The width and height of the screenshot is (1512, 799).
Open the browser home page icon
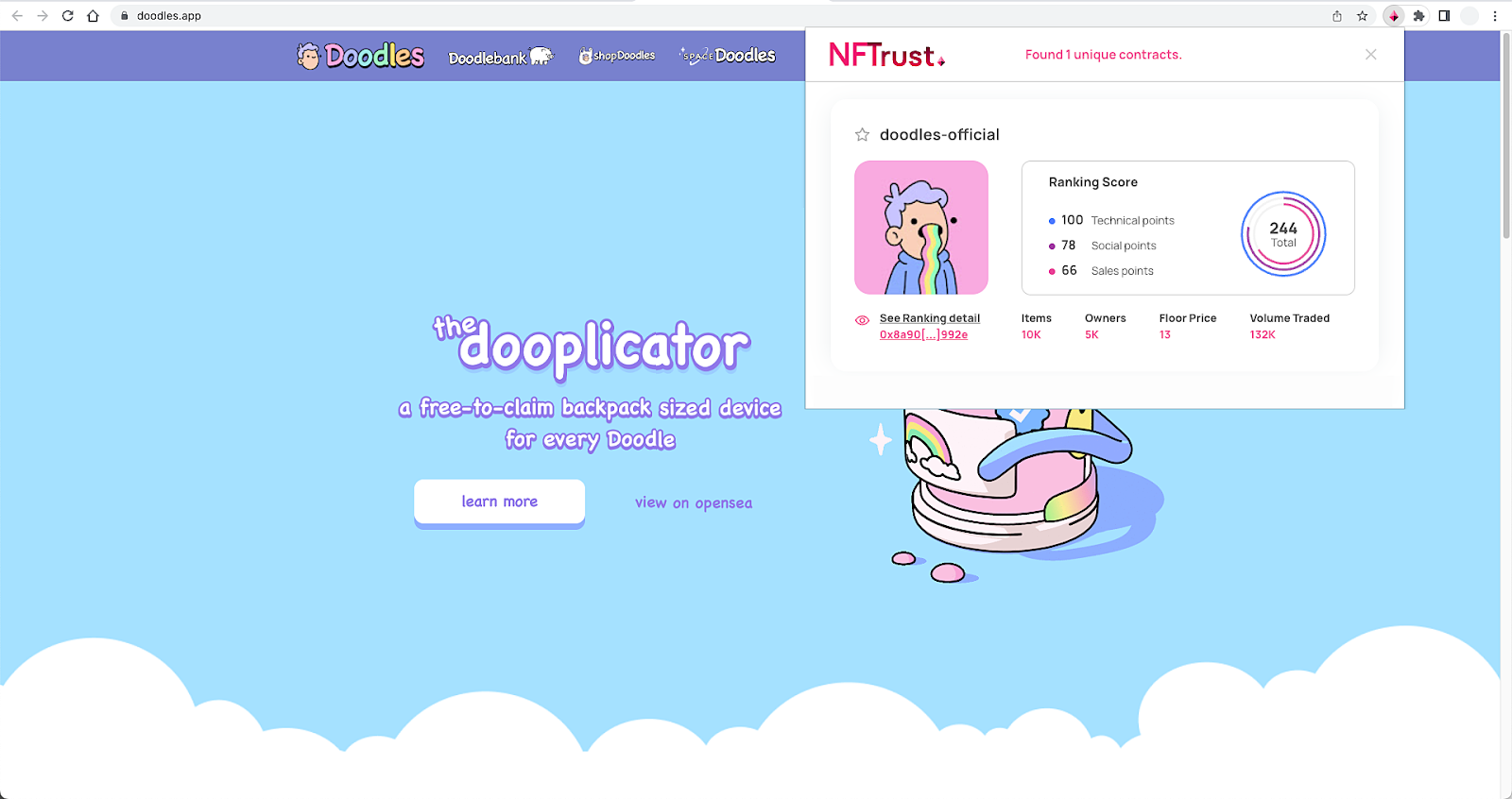point(93,16)
